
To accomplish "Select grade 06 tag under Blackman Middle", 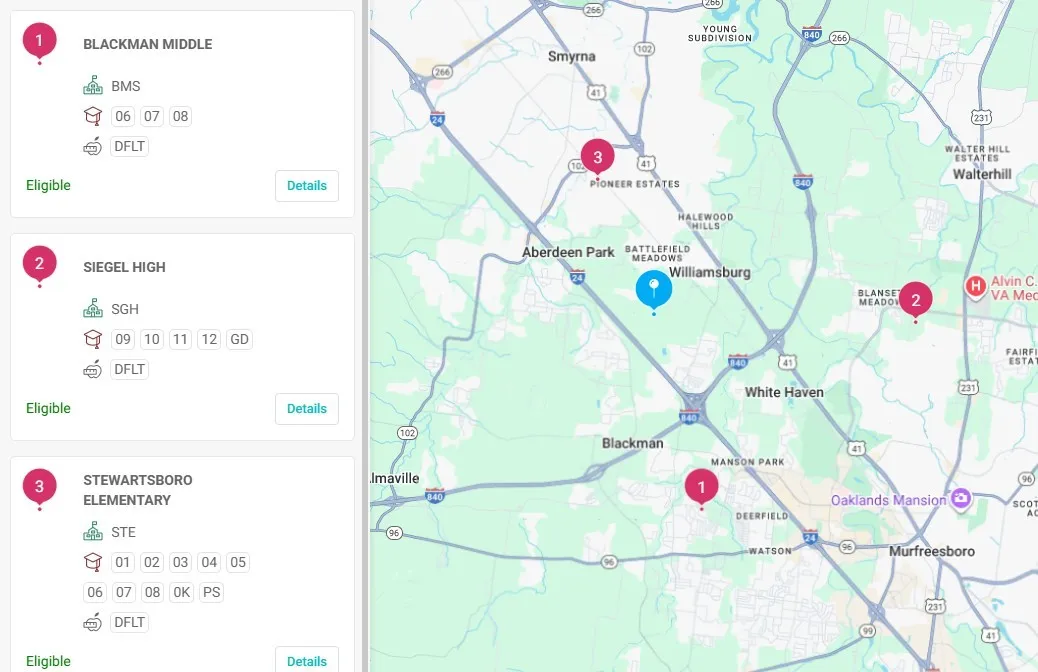I will (x=123, y=116).
